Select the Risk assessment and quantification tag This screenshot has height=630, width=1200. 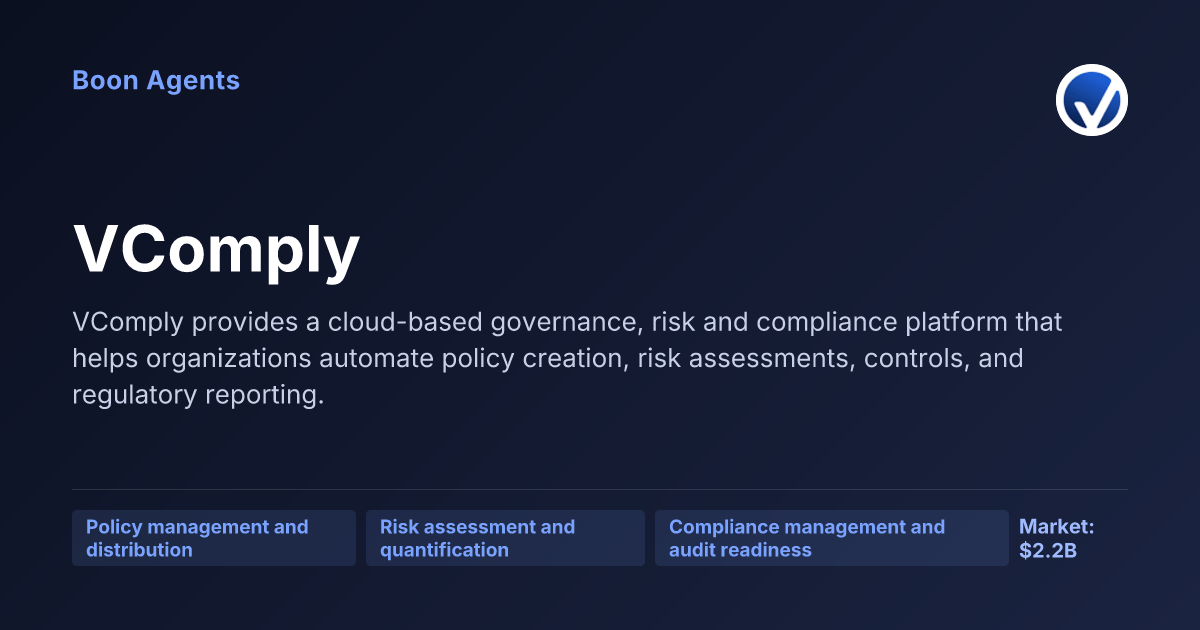[x=505, y=538]
